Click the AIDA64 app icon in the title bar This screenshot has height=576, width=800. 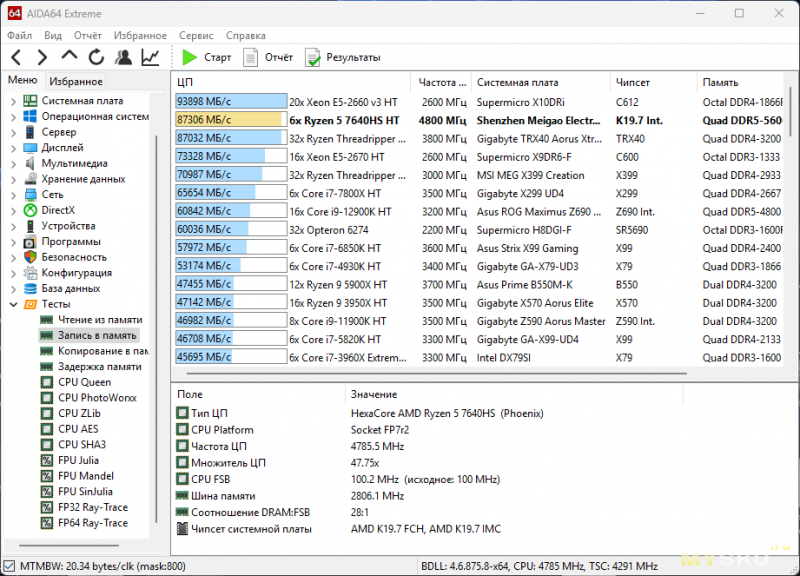click(x=14, y=13)
